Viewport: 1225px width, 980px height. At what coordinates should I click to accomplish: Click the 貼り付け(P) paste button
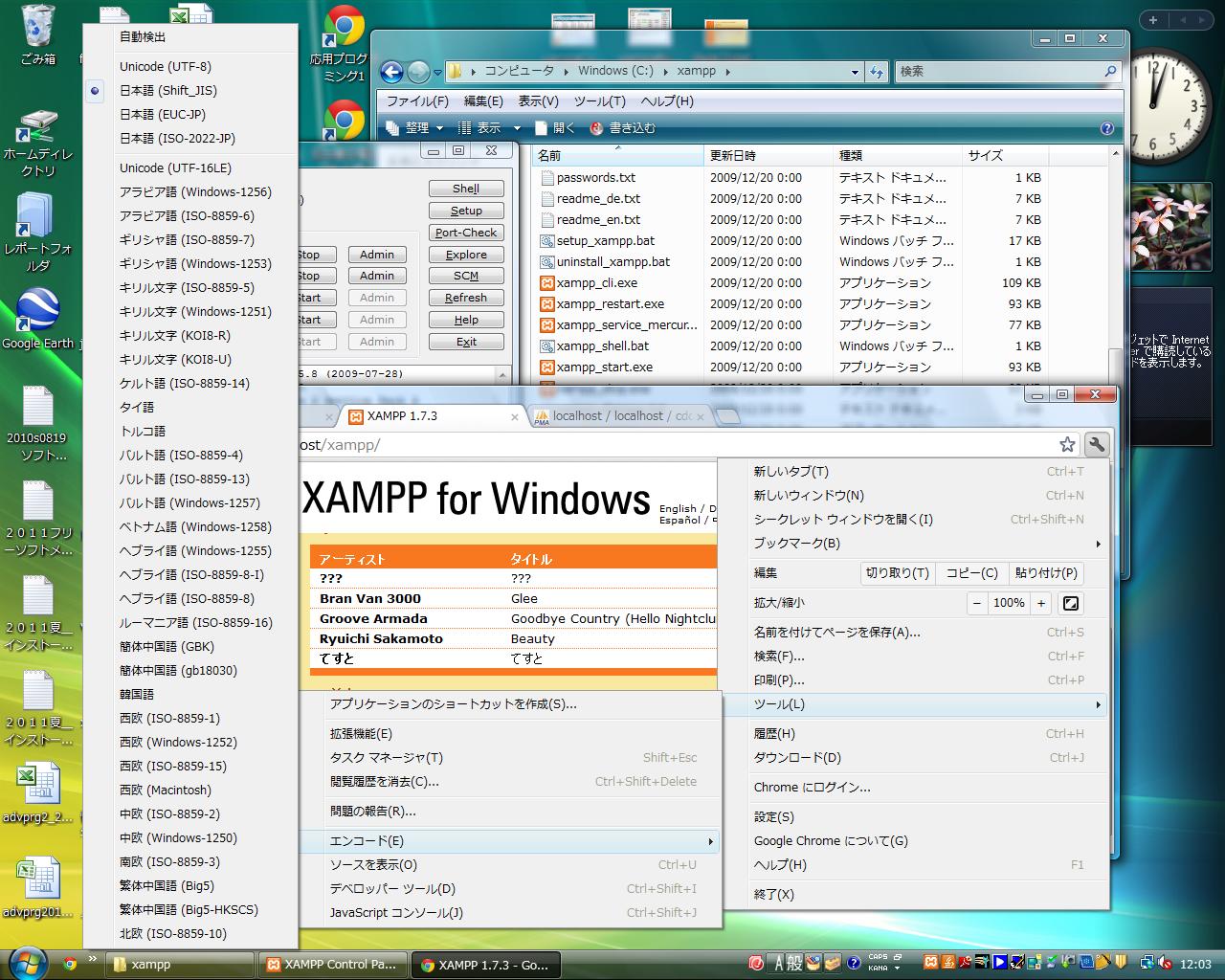(1046, 573)
